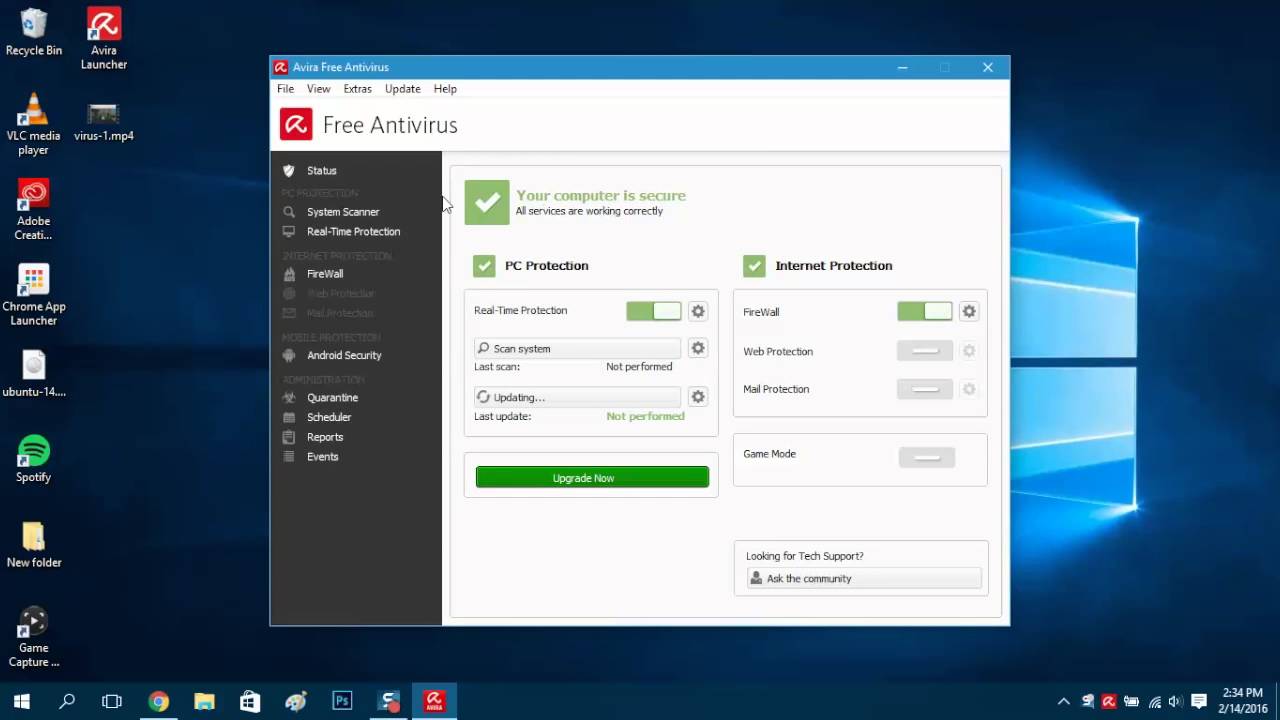The image size is (1280, 720).
Task: Click Scan system button
Action: click(577, 348)
